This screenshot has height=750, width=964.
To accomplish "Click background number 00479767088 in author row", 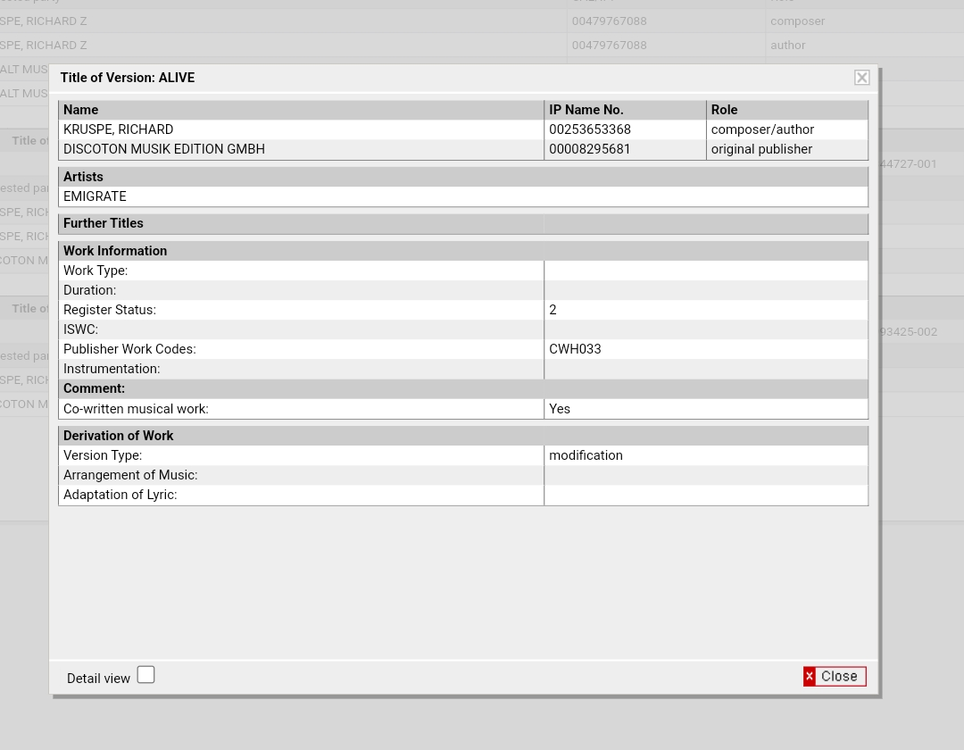I will tap(609, 45).
